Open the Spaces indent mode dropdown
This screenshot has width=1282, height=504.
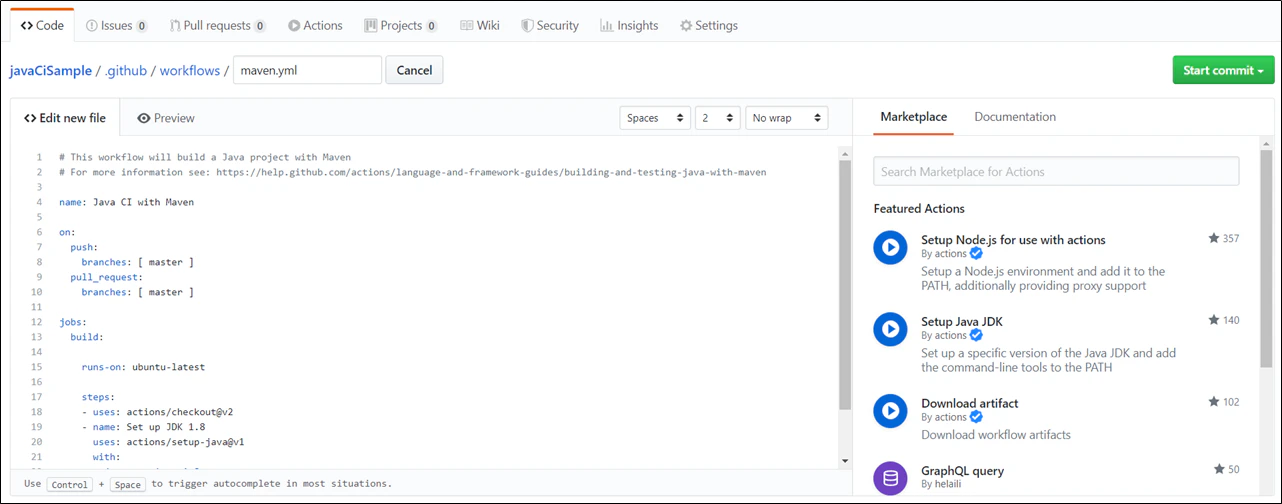655,118
